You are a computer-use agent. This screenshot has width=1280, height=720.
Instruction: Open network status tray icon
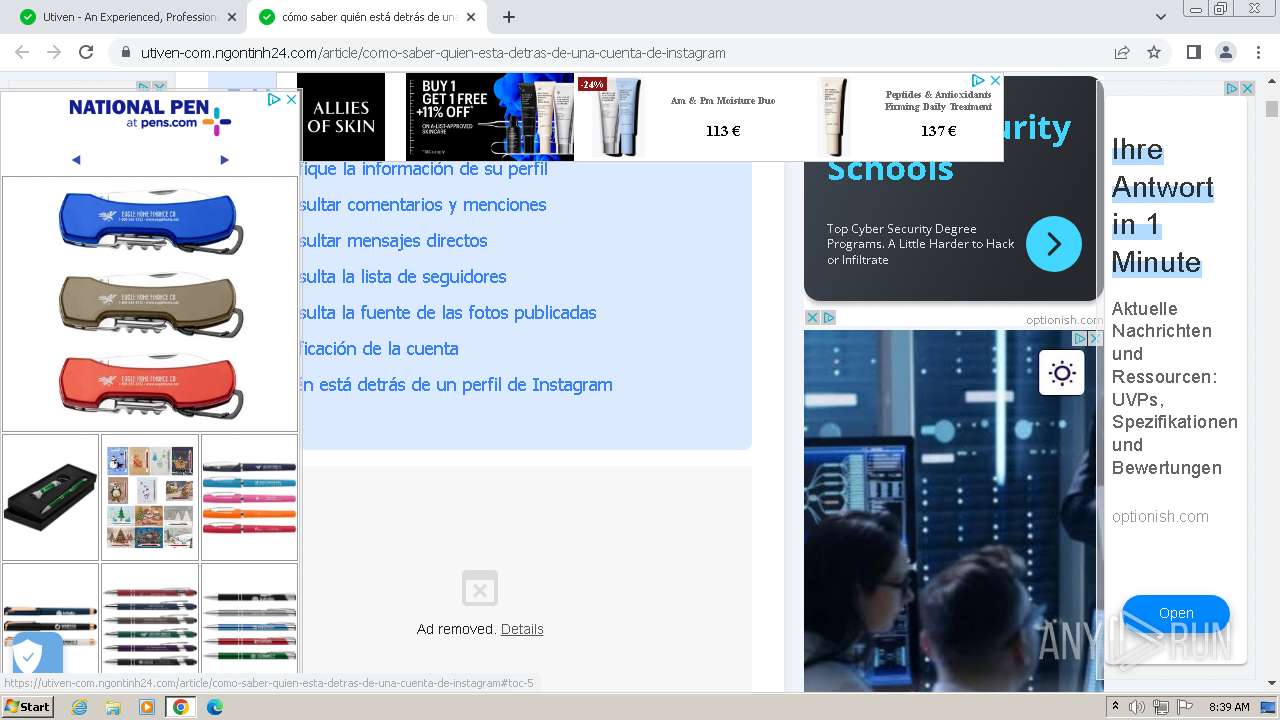pyautogui.click(x=1161, y=707)
